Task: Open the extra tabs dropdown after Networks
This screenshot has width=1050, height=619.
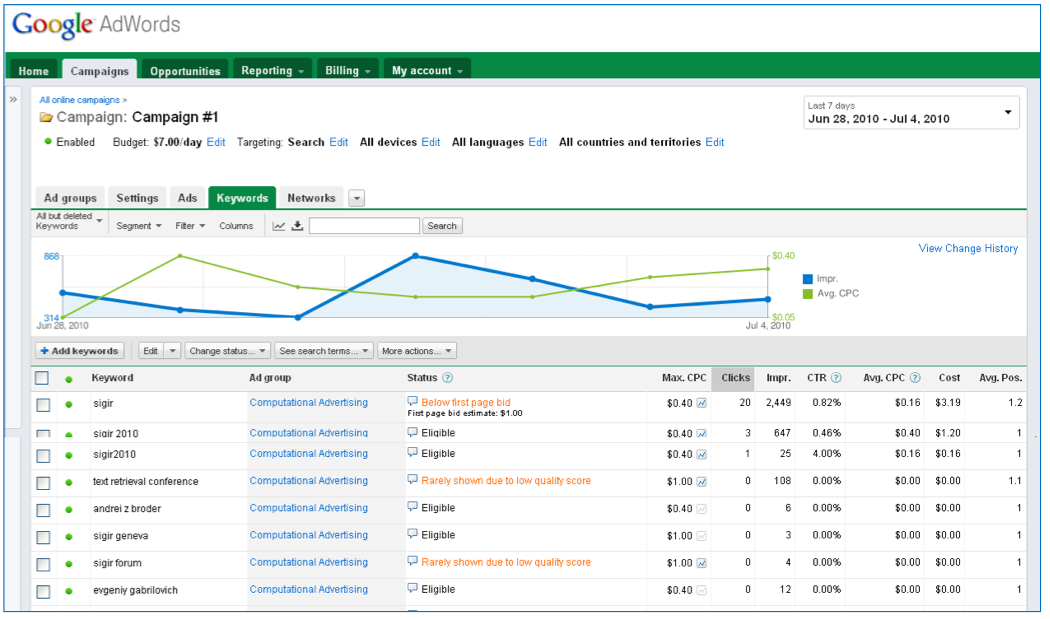Action: click(357, 198)
